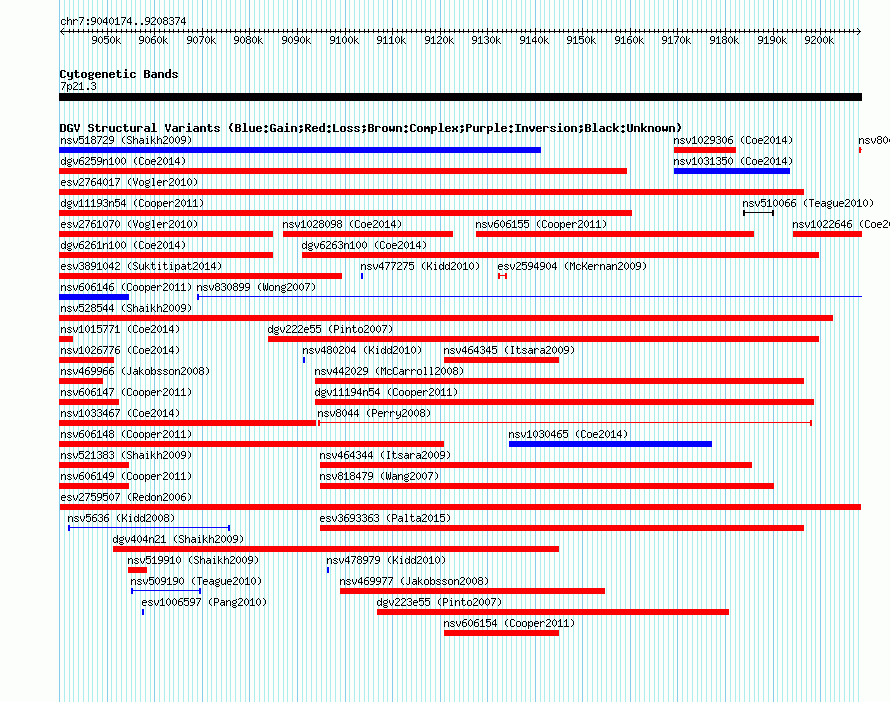Select nsv606146 (Cooper2011) blue bar
890x702 pixels.
click(94, 297)
